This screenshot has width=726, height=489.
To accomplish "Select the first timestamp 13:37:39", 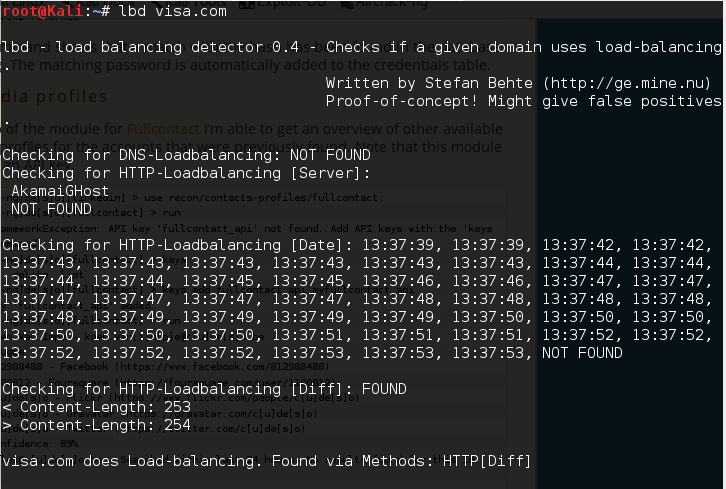I will (398, 245).
